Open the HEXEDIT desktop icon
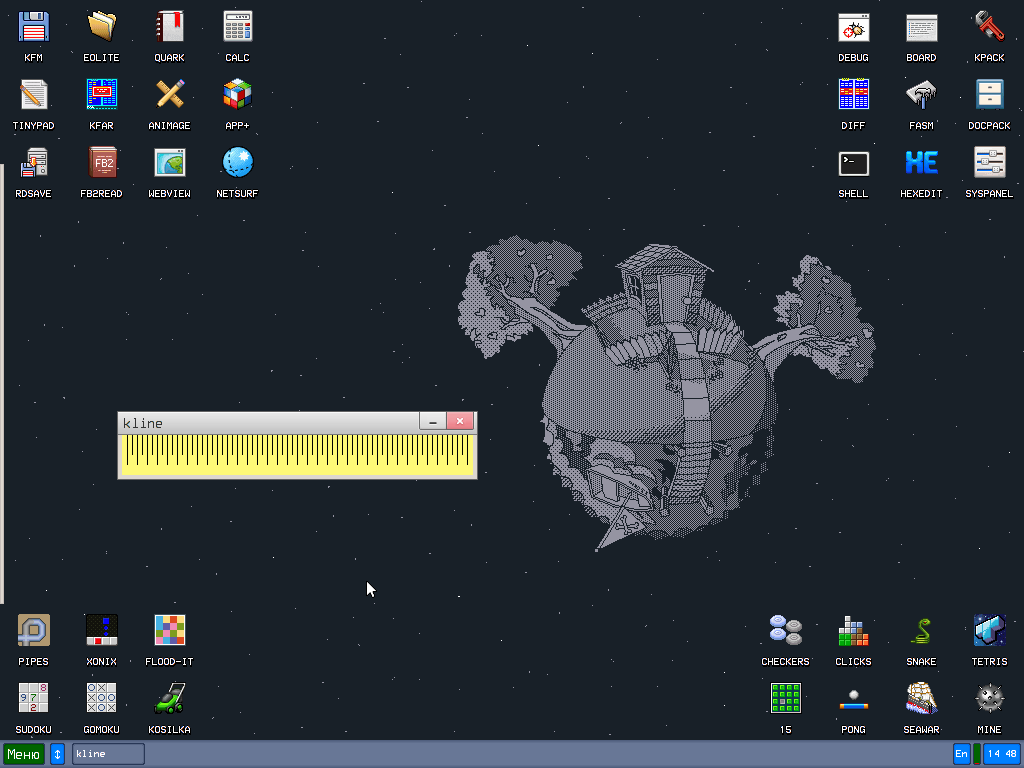 [921, 163]
